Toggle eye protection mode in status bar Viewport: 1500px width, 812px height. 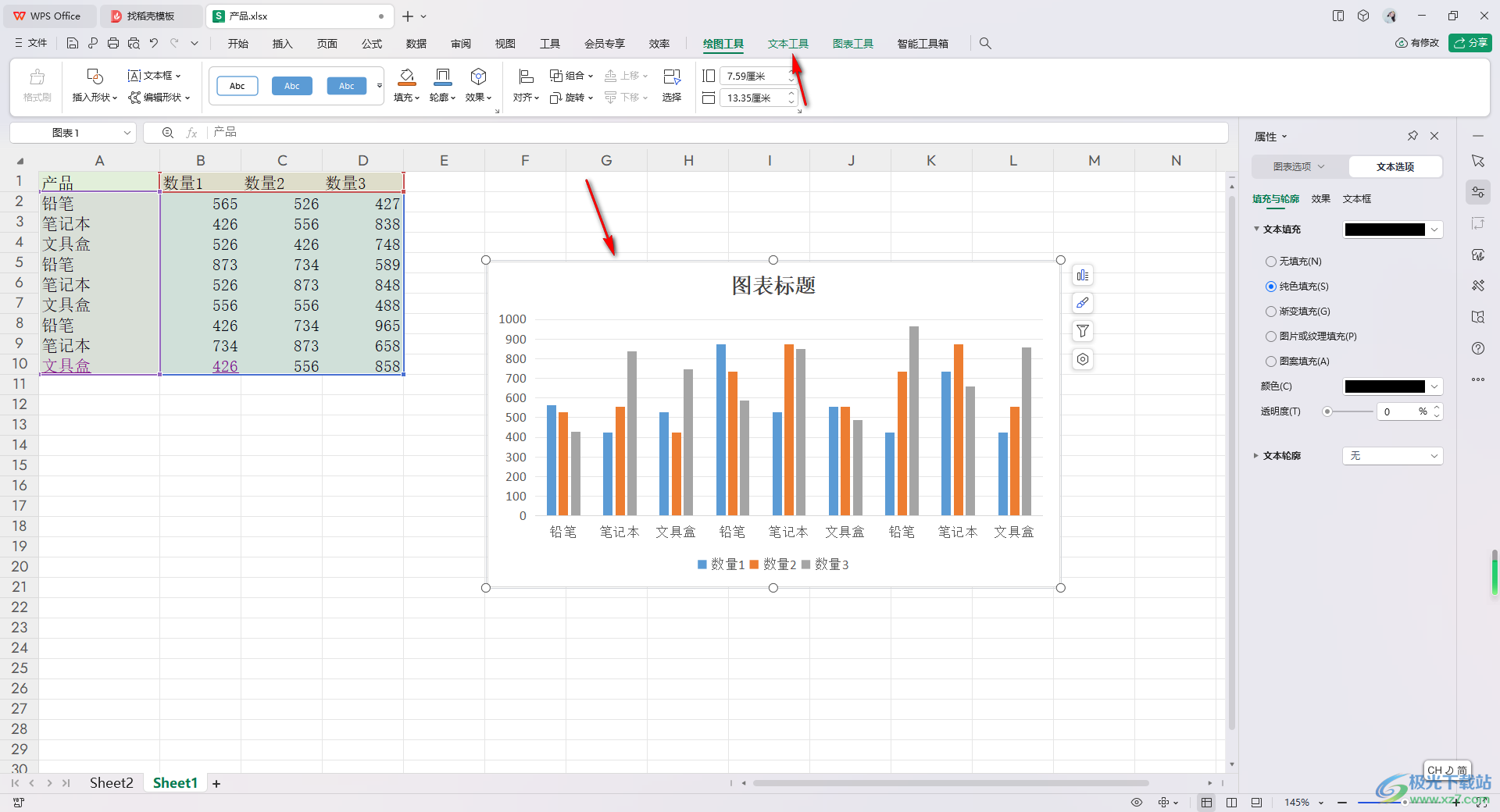[1137, 802]
